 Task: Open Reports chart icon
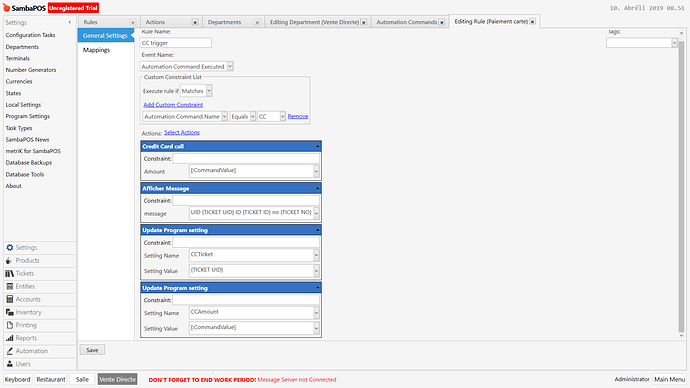(x=10, y=338)
